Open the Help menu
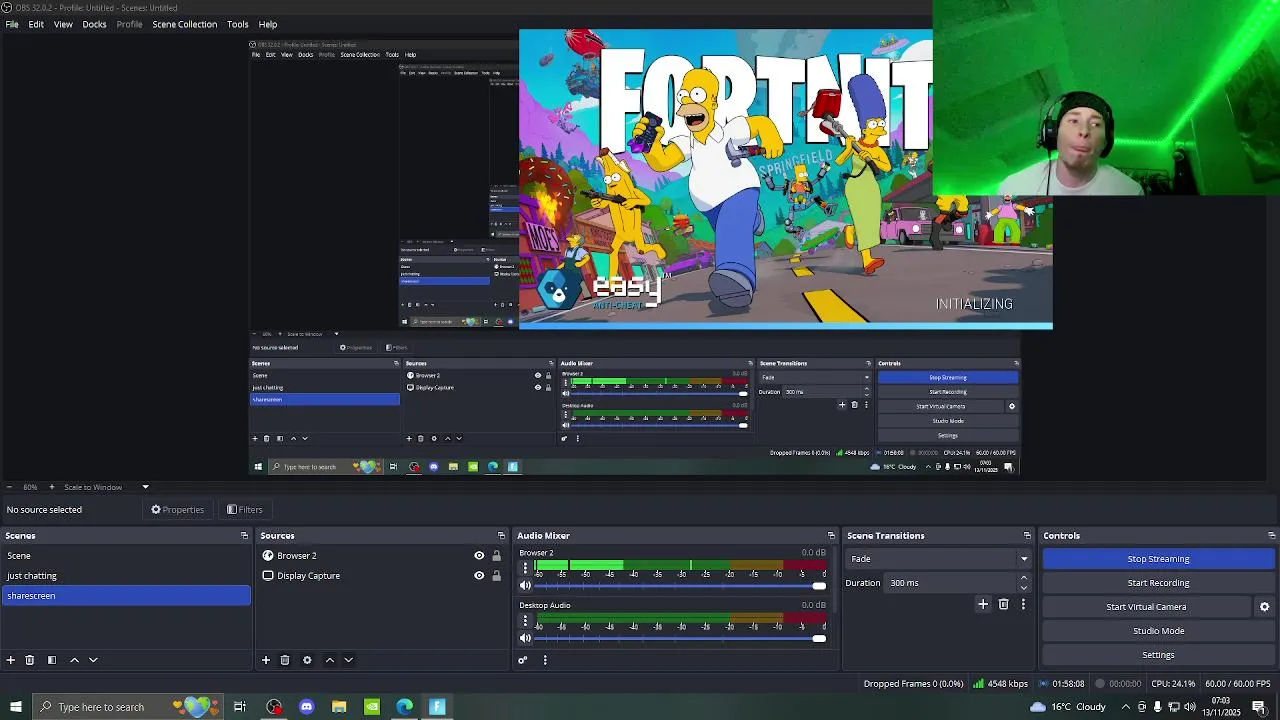This screenshot has height=720, width=1280. click(268, 24)
